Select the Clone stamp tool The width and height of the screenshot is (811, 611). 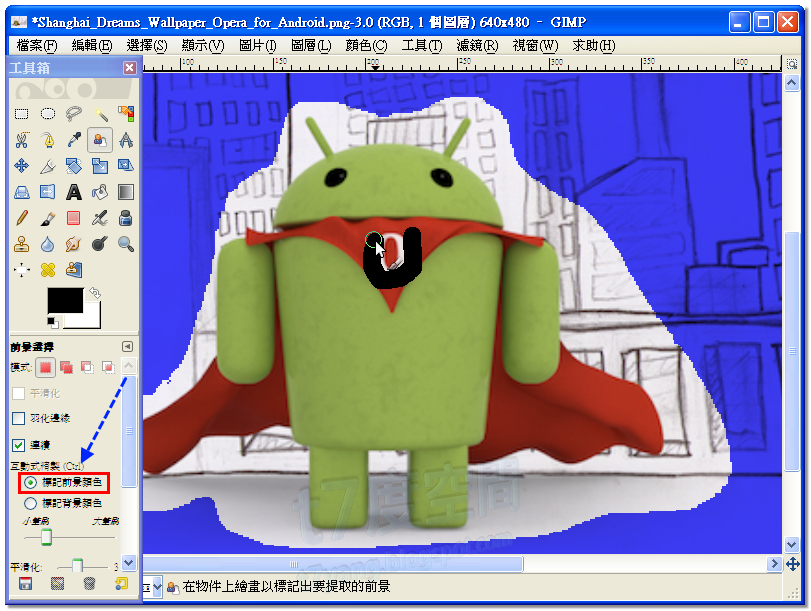[x=22, y=244]
